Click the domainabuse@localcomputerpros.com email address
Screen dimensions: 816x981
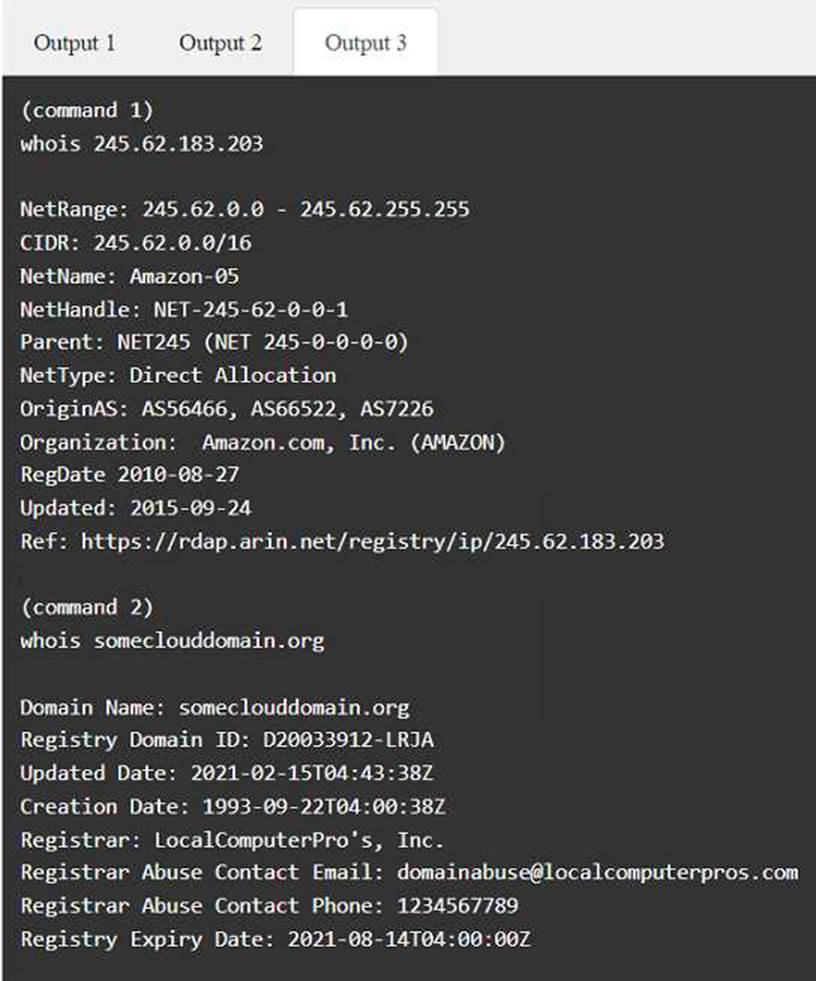598,872
